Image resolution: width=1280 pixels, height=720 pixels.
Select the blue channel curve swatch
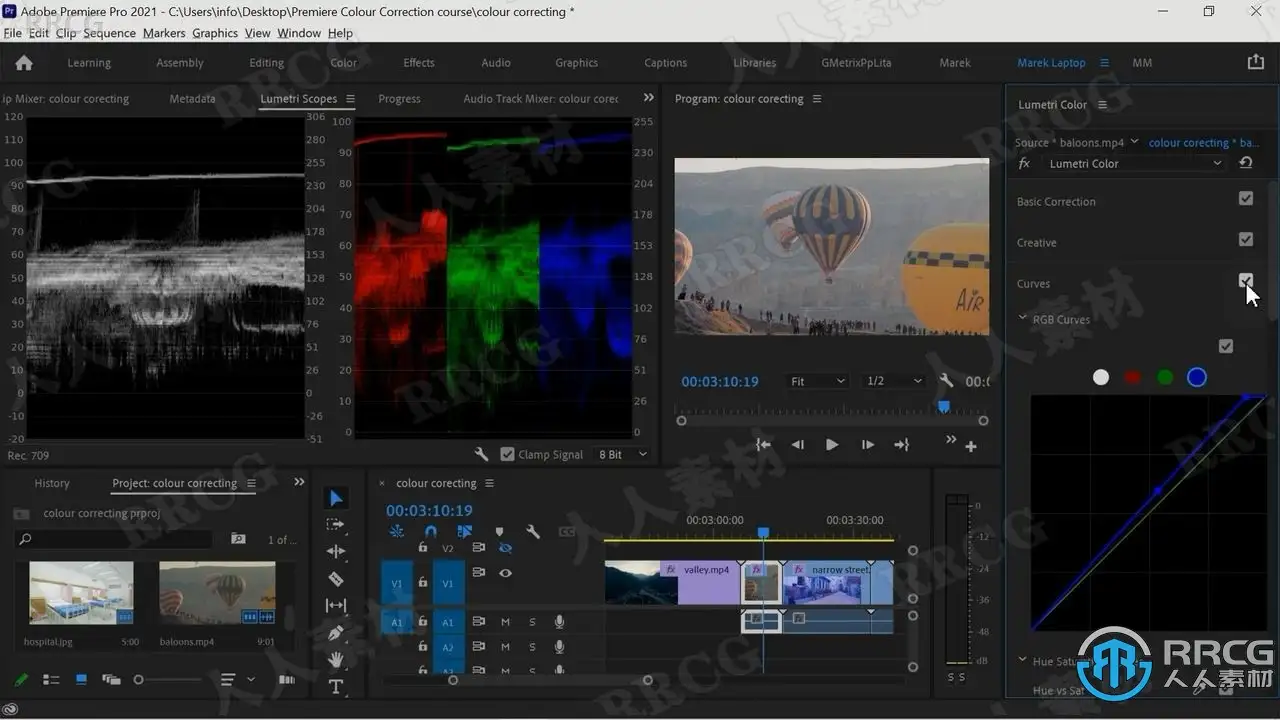pyautogui.click(x=1197, y=377)
